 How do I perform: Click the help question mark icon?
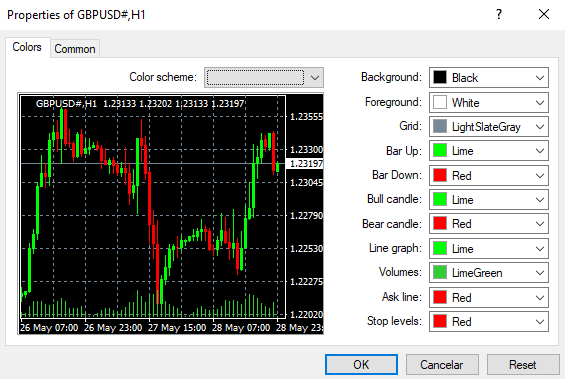coord(499,14)
